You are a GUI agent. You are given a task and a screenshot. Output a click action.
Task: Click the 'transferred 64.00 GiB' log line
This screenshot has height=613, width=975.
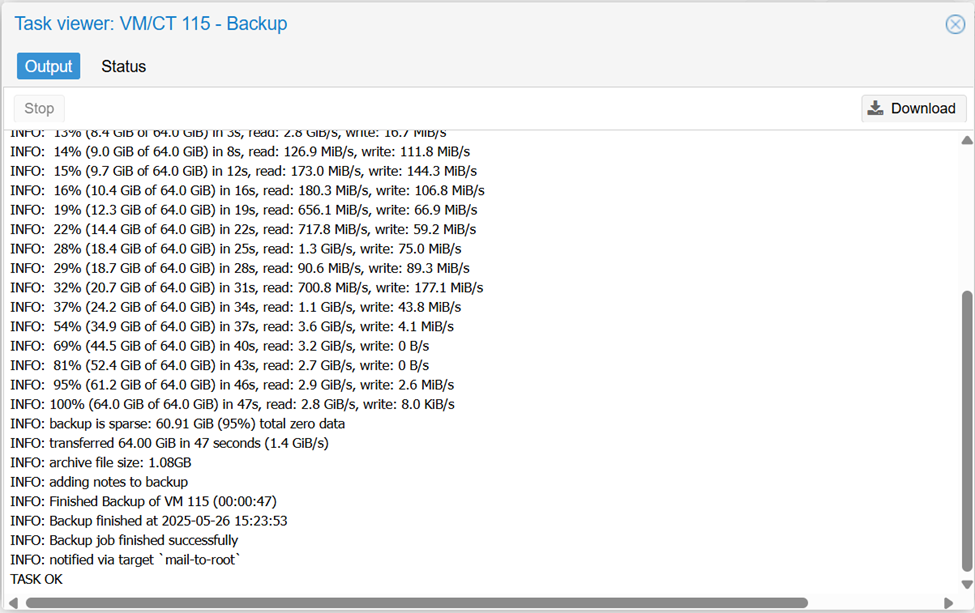tap(169, 443)
